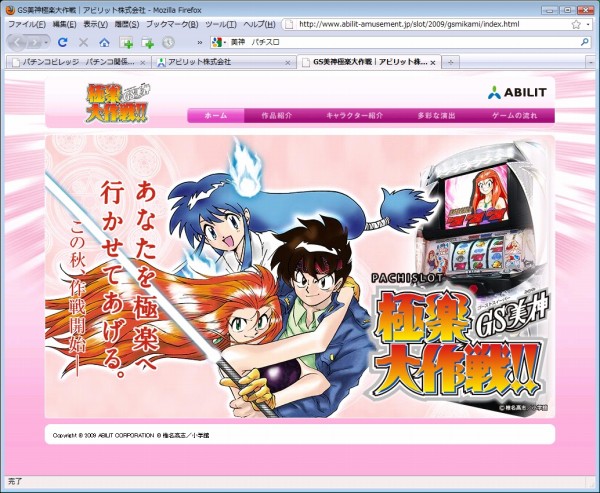Run the search with the magnifier icon
The height and width of the screenshot is (493, 600).
pyautogui.click(x=585, y=42)
